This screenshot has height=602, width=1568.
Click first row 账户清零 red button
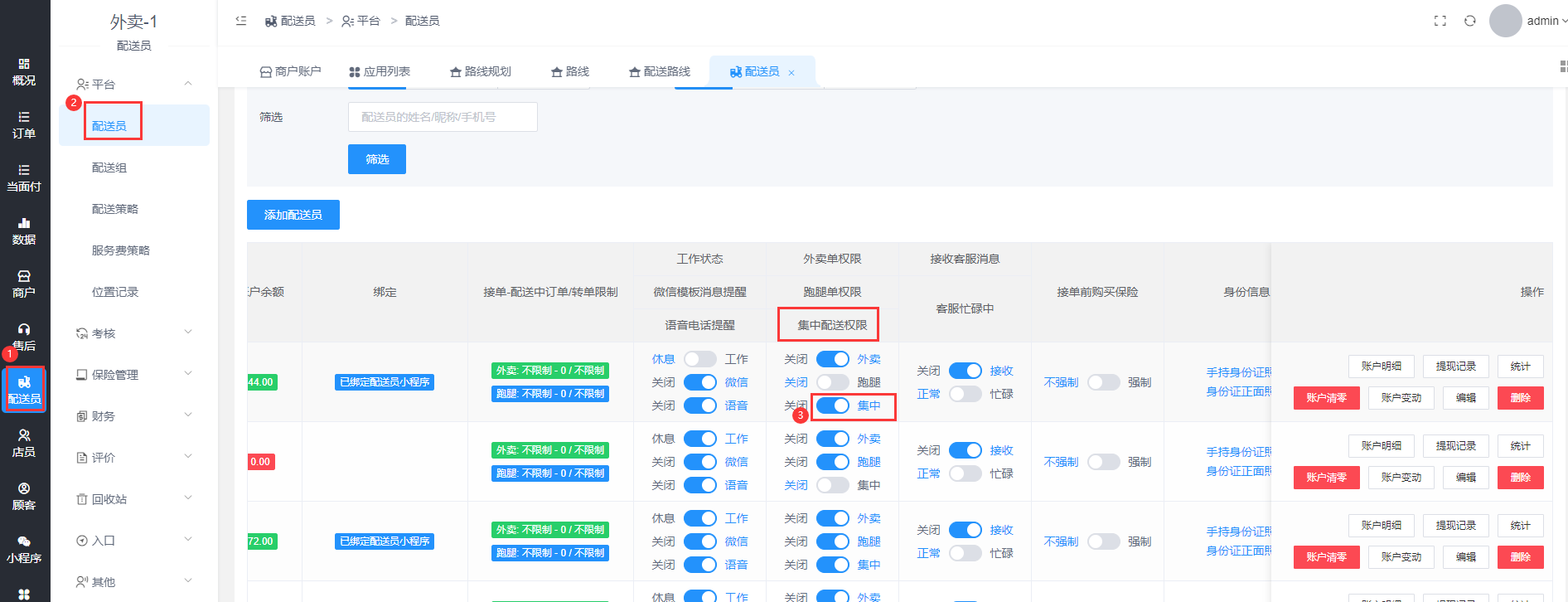(x=1326, y=398)
